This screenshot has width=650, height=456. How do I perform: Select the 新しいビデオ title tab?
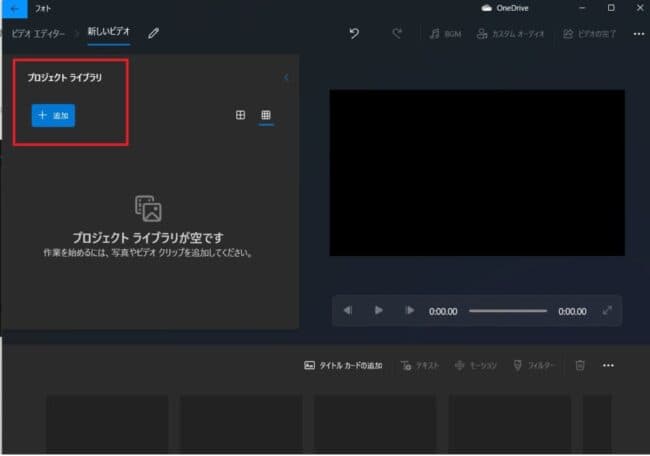click(x=109, y=32)
